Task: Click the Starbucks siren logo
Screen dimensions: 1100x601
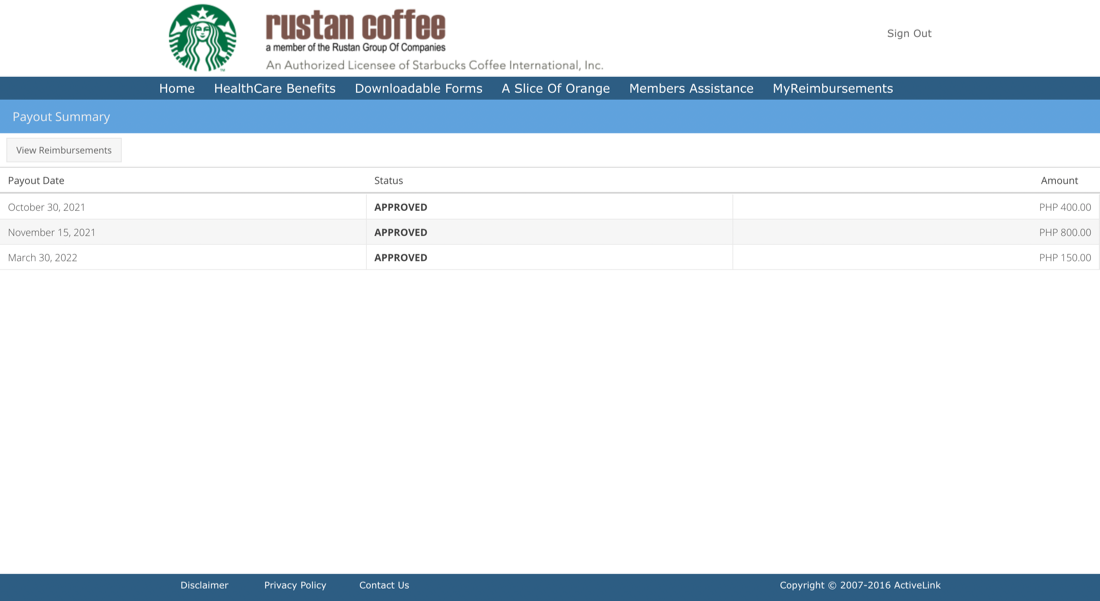Action: [203, 38]
